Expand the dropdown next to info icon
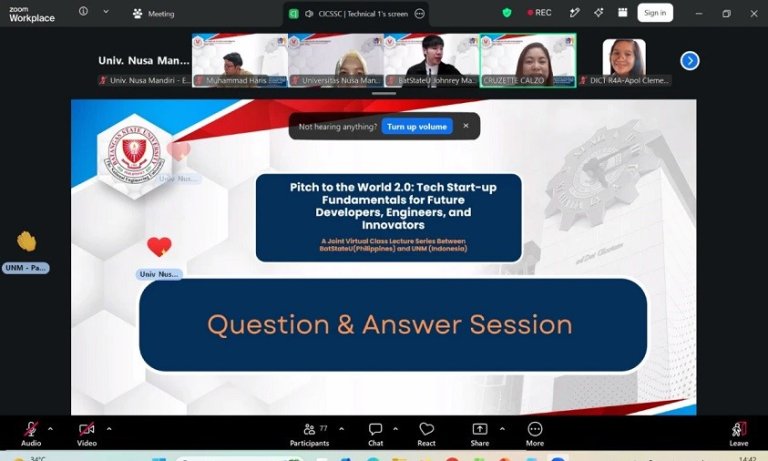This screenshot has width=768, height=461. click(106, 11)
